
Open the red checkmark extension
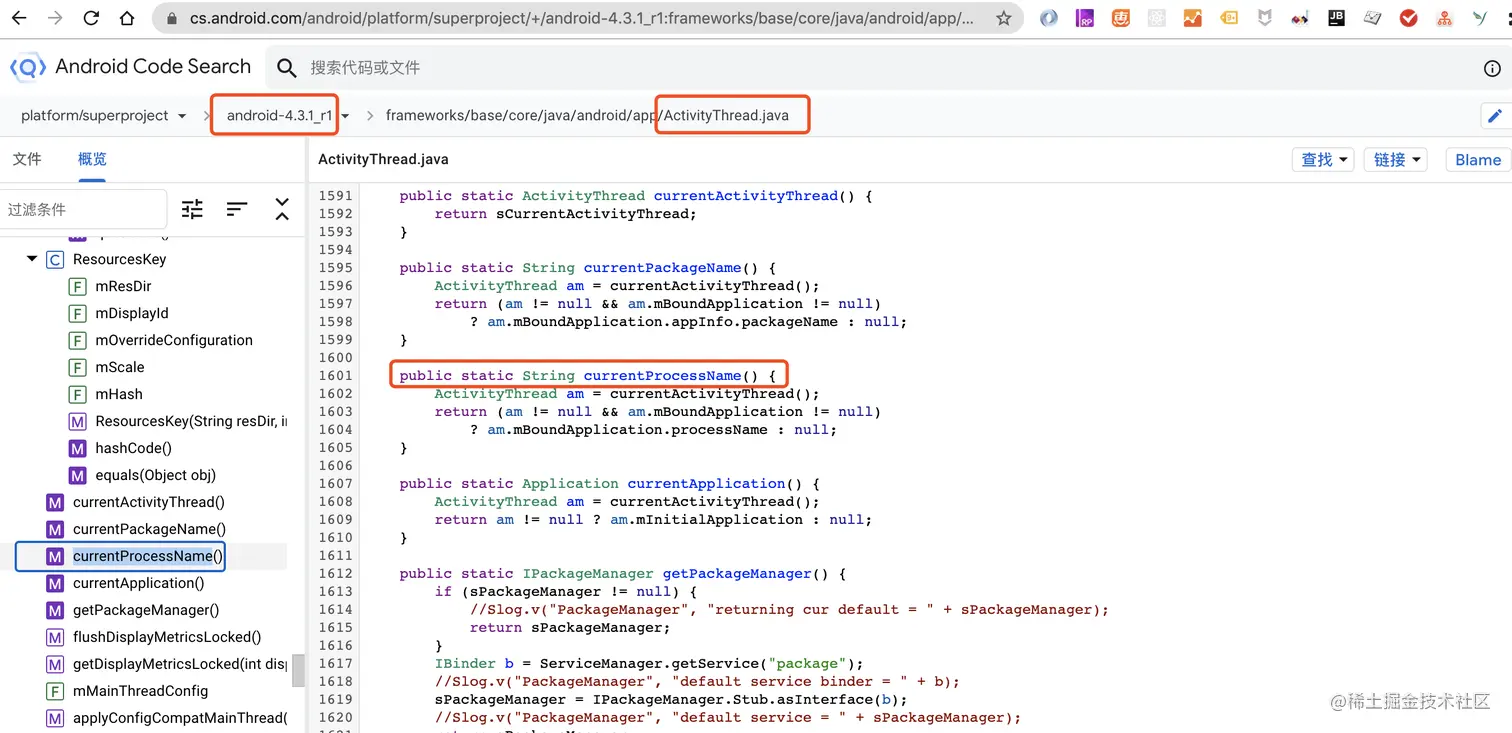pyautogui.click(x=1409, y=18)
